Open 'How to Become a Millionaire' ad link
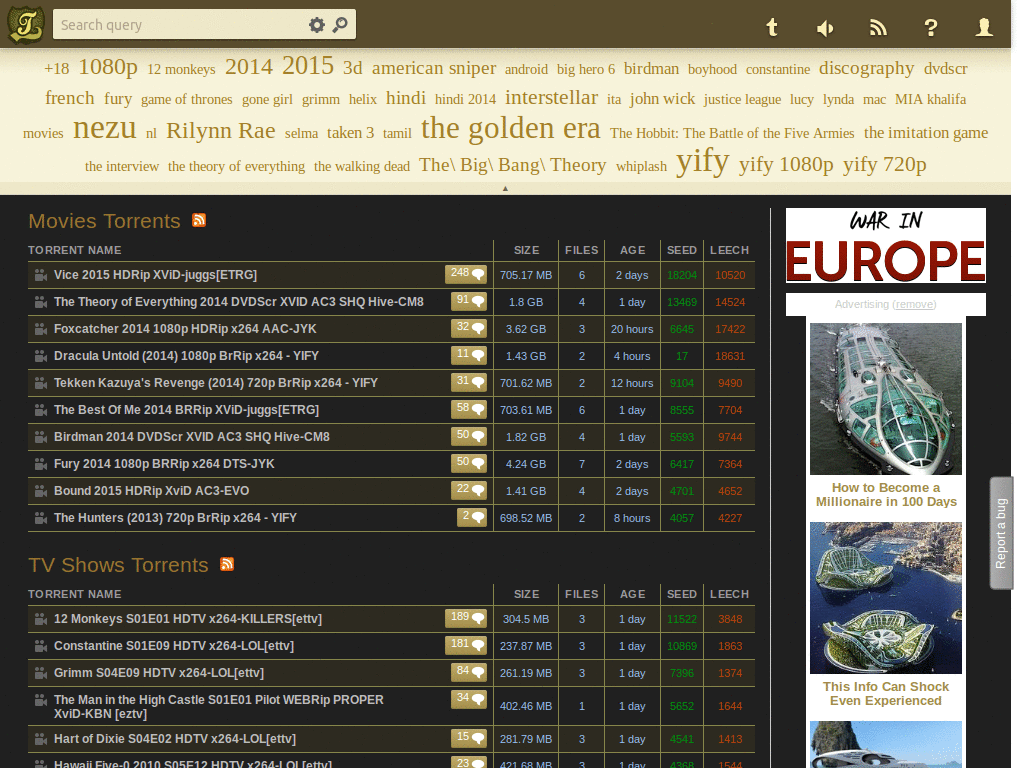This screenshot has width=1024, height=768. tap(886, 494)
